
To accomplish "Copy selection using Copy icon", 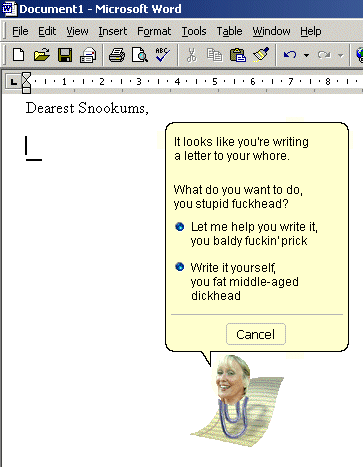I will (x=214, y=55).
